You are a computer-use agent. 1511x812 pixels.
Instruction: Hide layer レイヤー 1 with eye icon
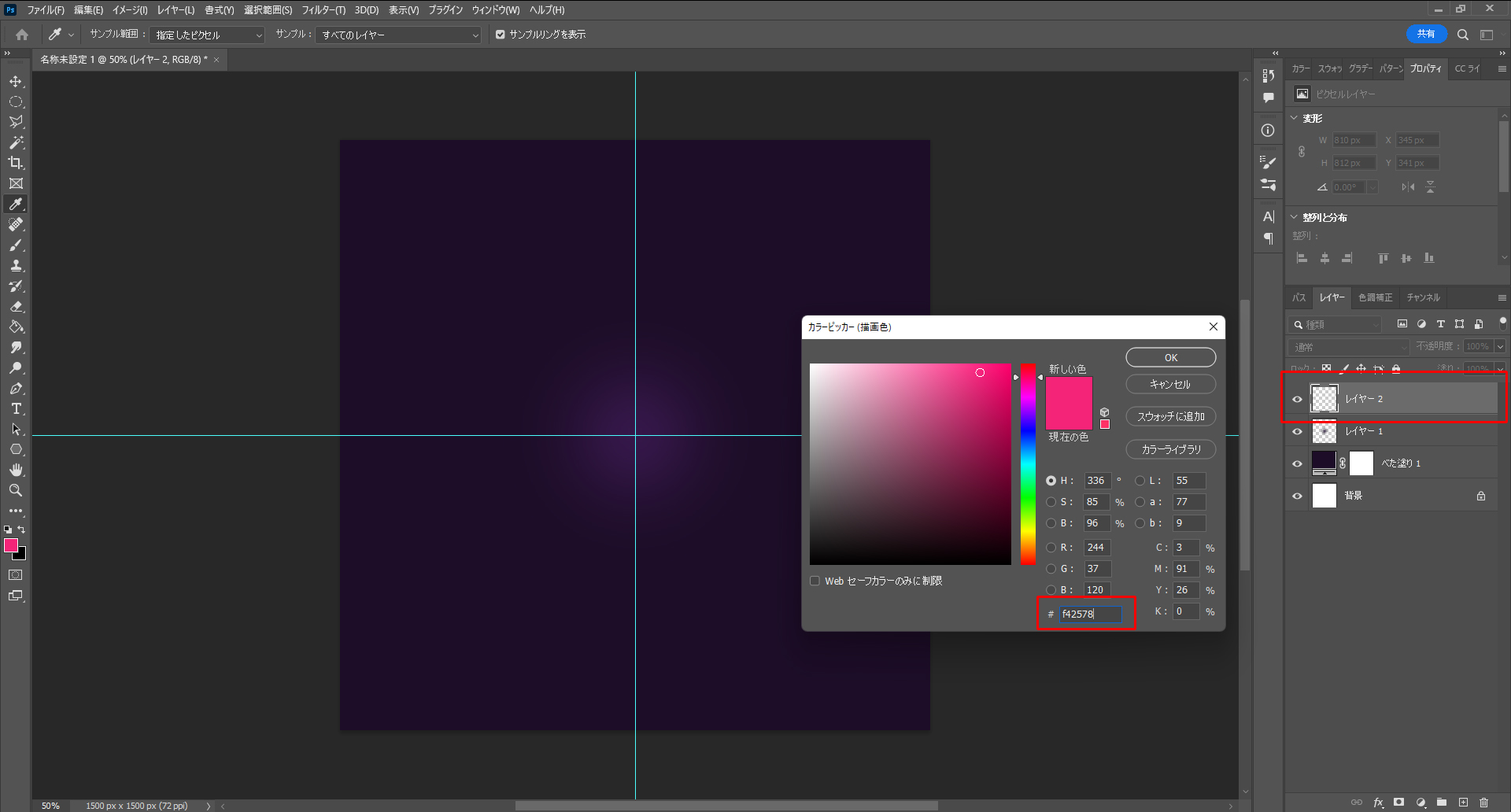click(x=1297, y=431)
